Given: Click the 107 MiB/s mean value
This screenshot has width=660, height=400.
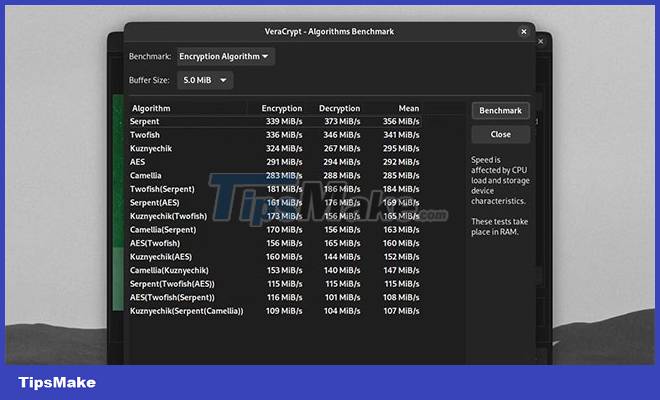Looking at the screenshot, I should pyautogui.click(x=401, y=311).
